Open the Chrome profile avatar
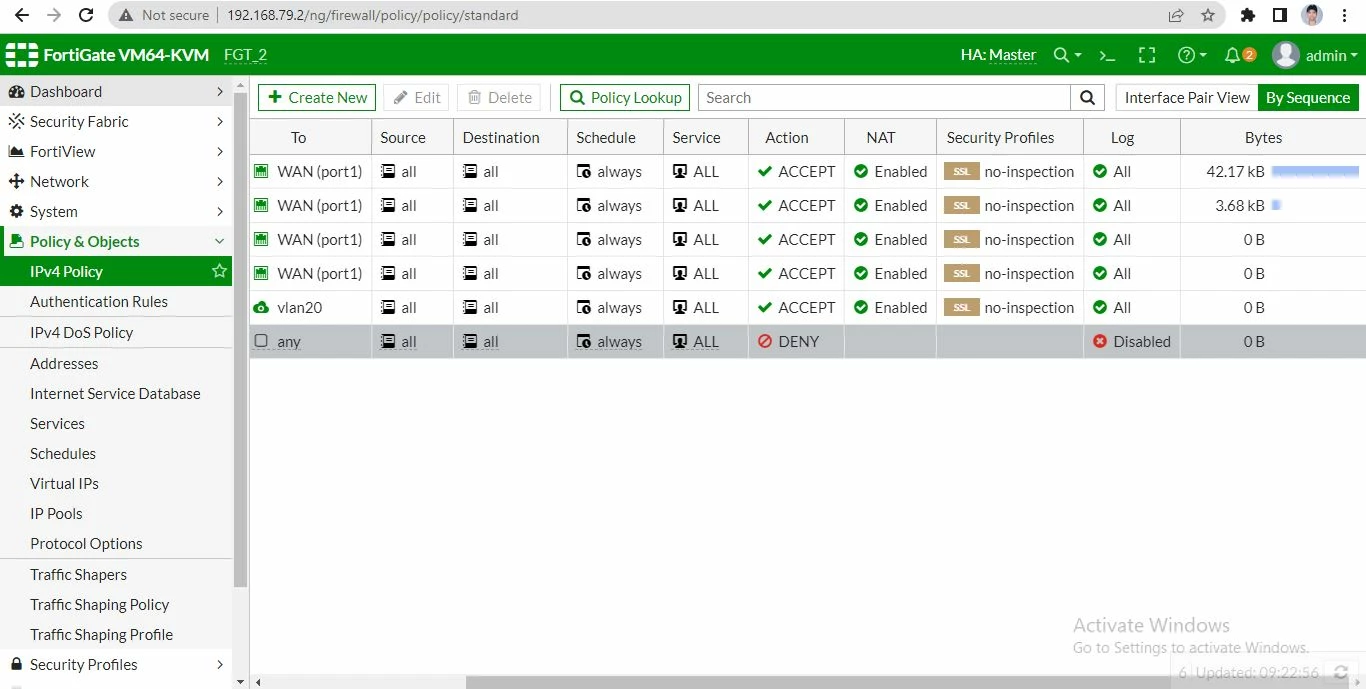1366x689 pixels. point(1311,15)
